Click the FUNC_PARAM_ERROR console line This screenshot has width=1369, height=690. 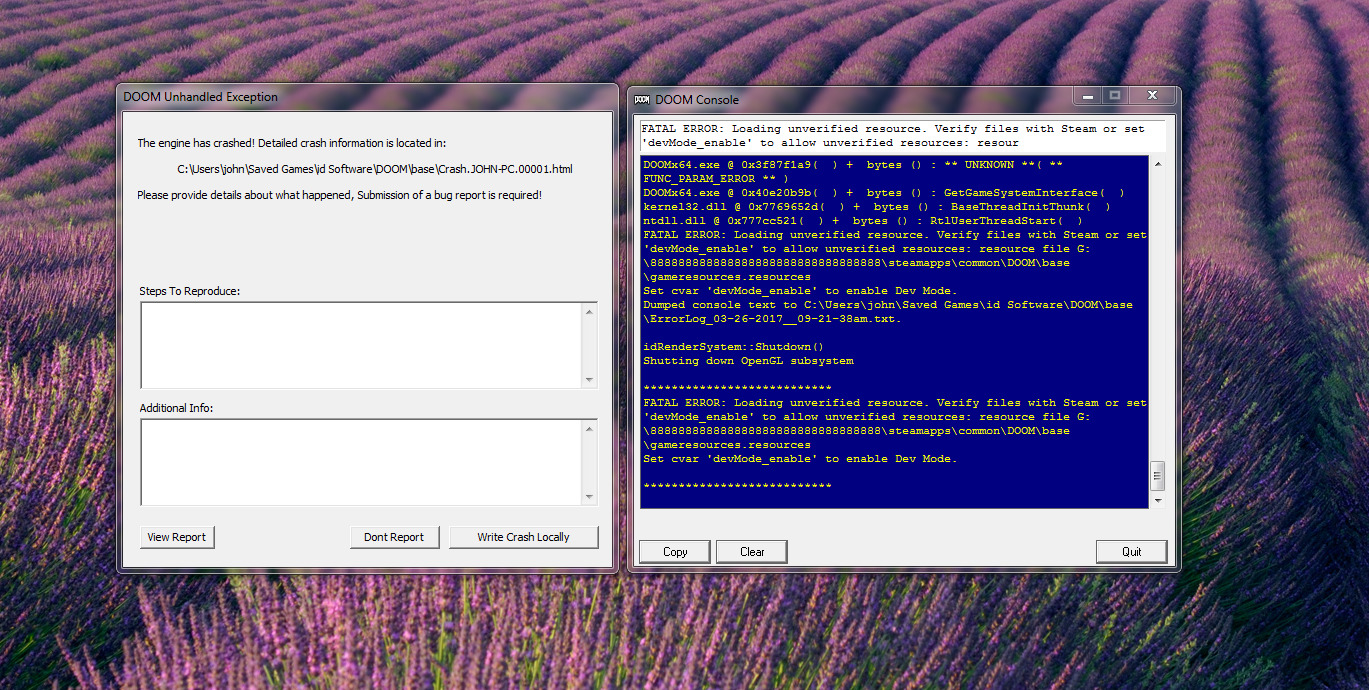click(x=716, y=179)
